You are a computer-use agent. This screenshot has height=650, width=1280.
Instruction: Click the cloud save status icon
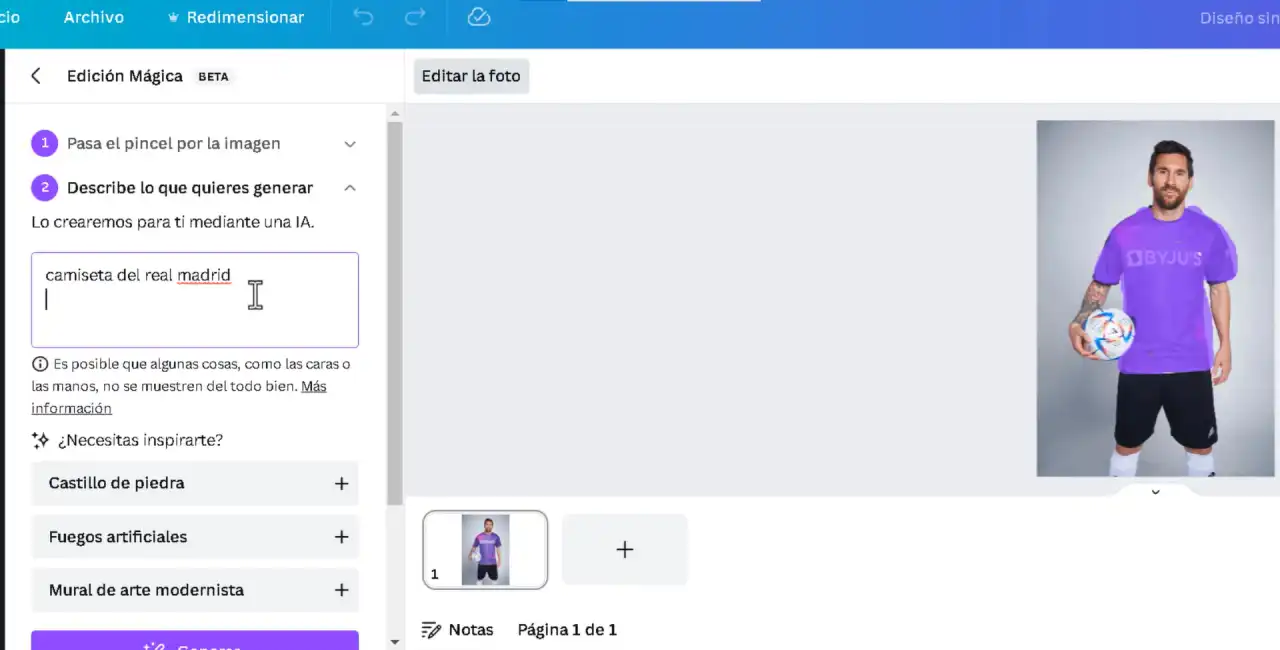point(478,17)
